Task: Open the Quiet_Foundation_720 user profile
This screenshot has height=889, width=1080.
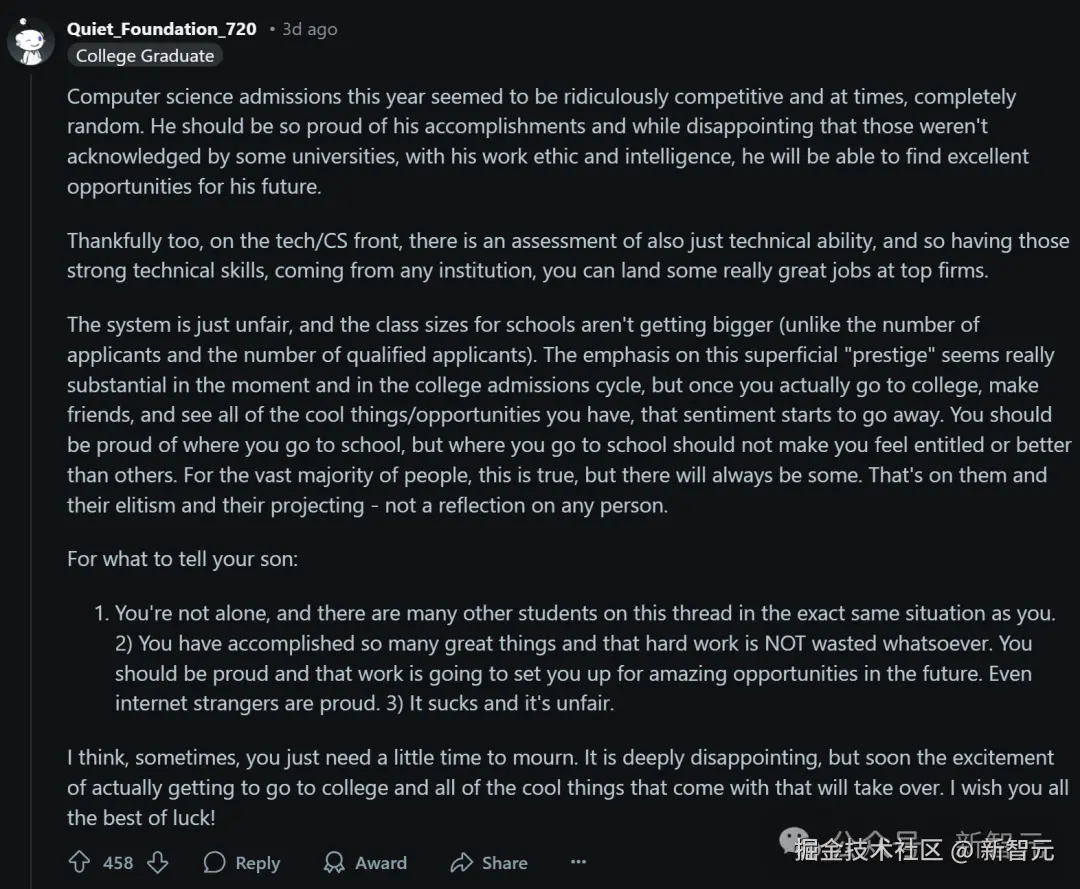Action: 162,29
